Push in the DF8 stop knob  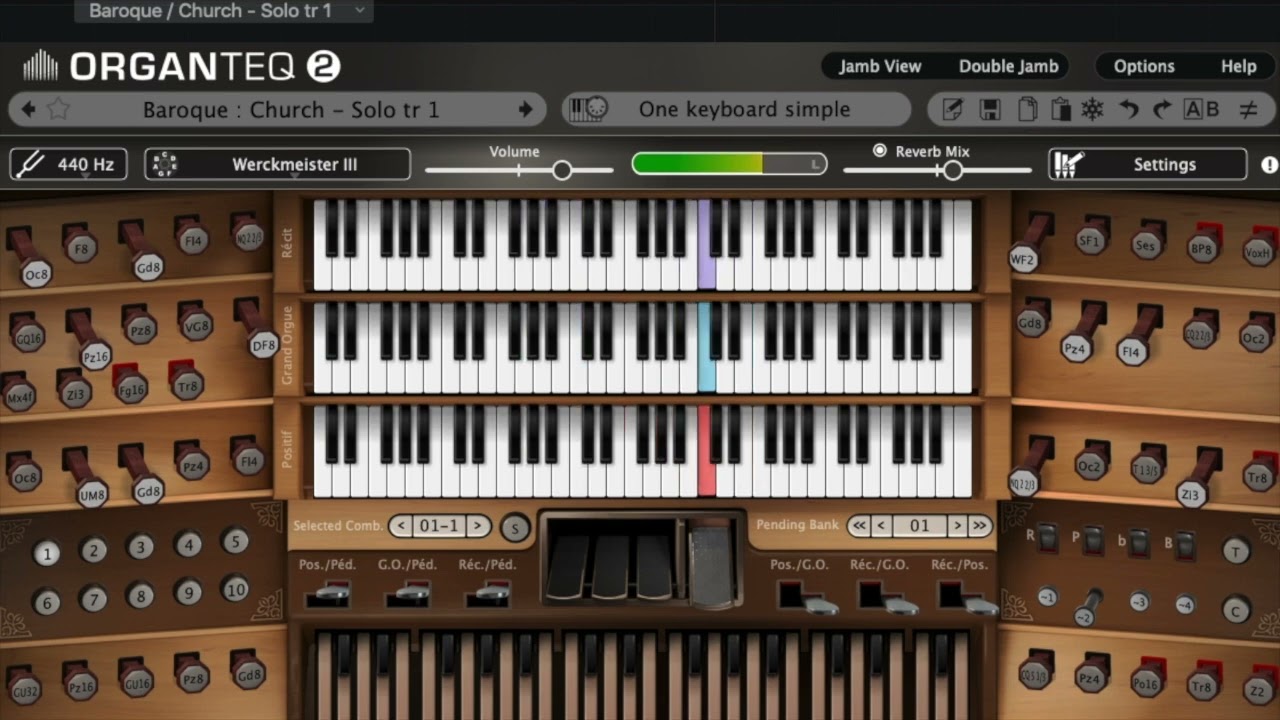click(262, 343)
